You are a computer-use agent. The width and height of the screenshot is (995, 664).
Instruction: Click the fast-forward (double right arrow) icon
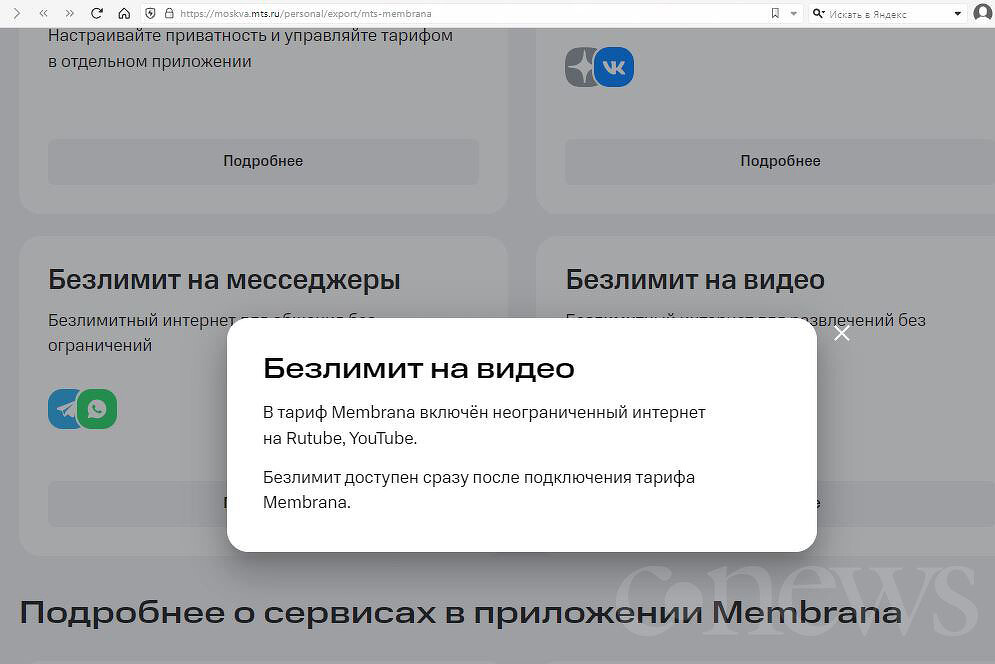point(70,13)
